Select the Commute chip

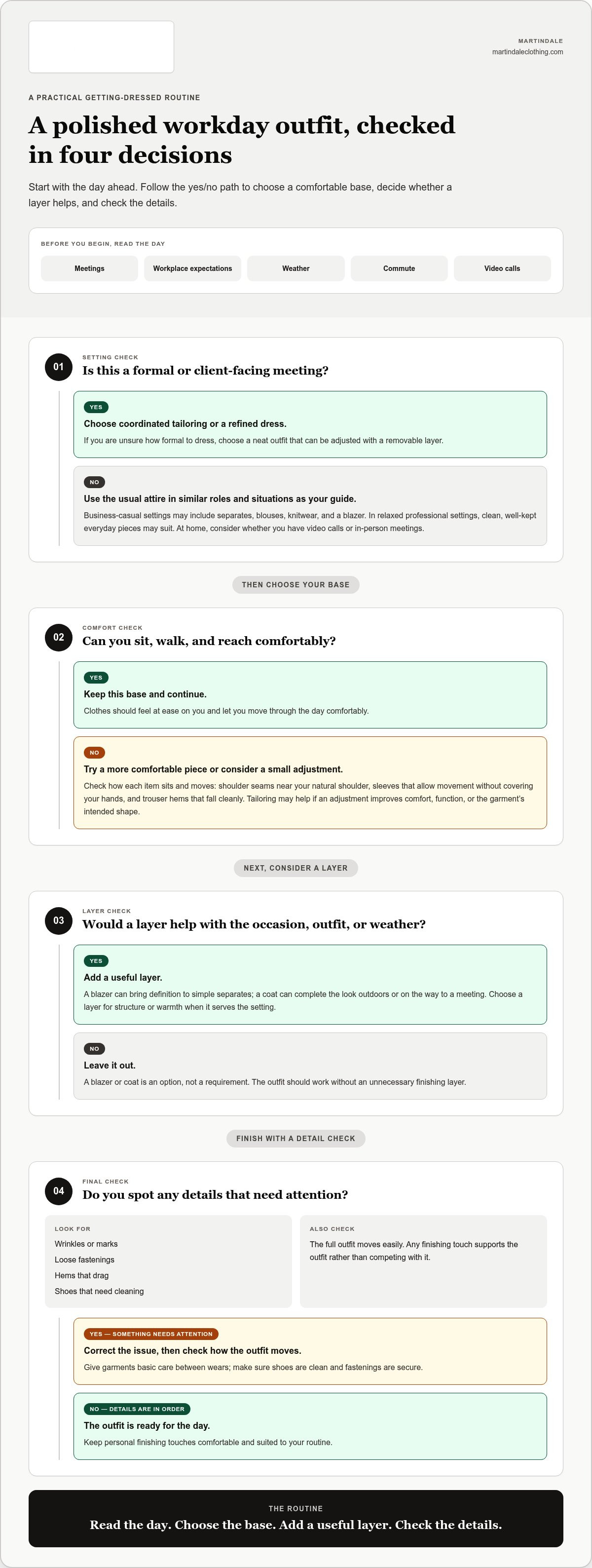pos(399,268)
